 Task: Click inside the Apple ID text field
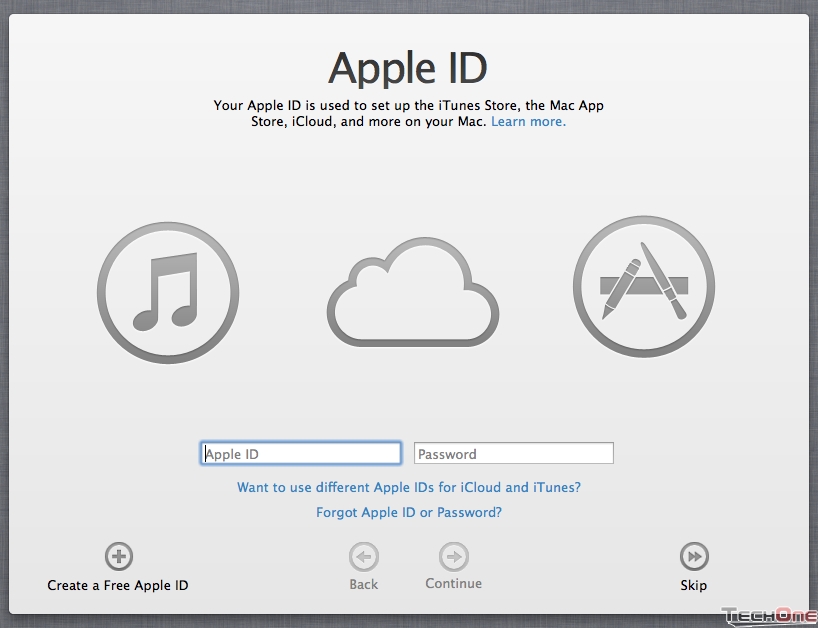pos(300,453)
